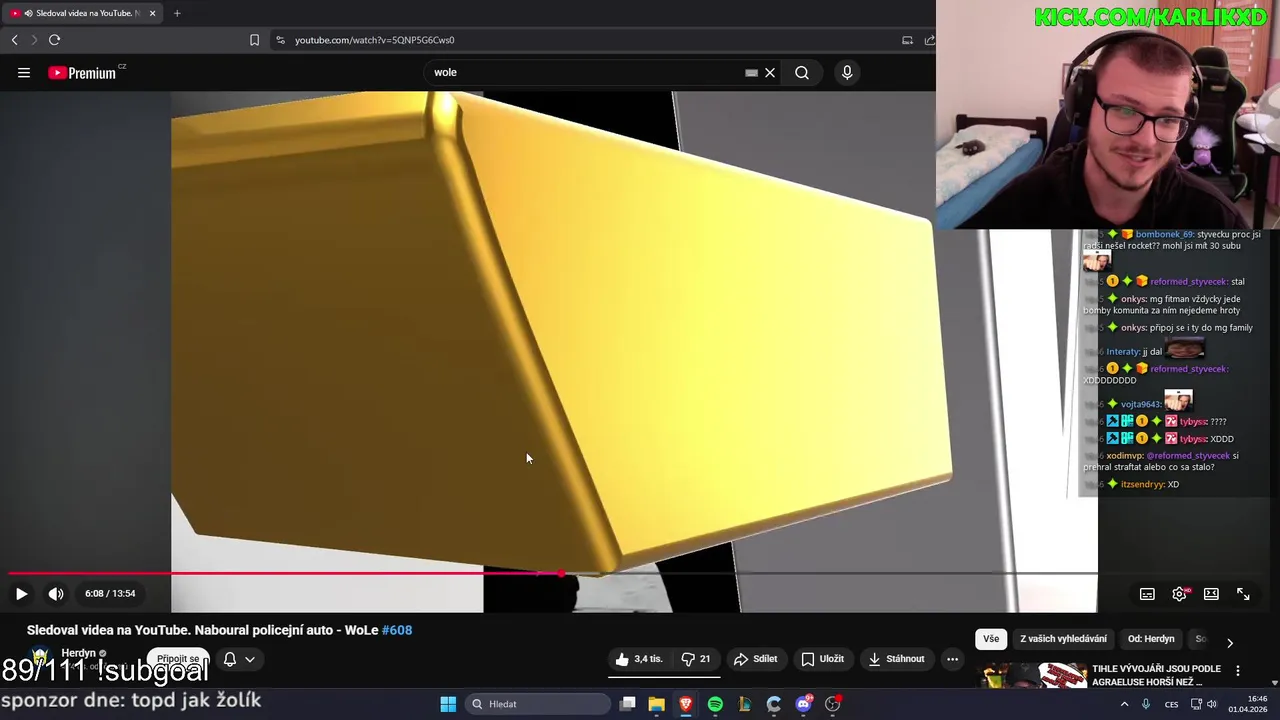The height and width of the screenshot is (720, 1280).
Task: Switch to theater mode
Action: [1211, 594]
